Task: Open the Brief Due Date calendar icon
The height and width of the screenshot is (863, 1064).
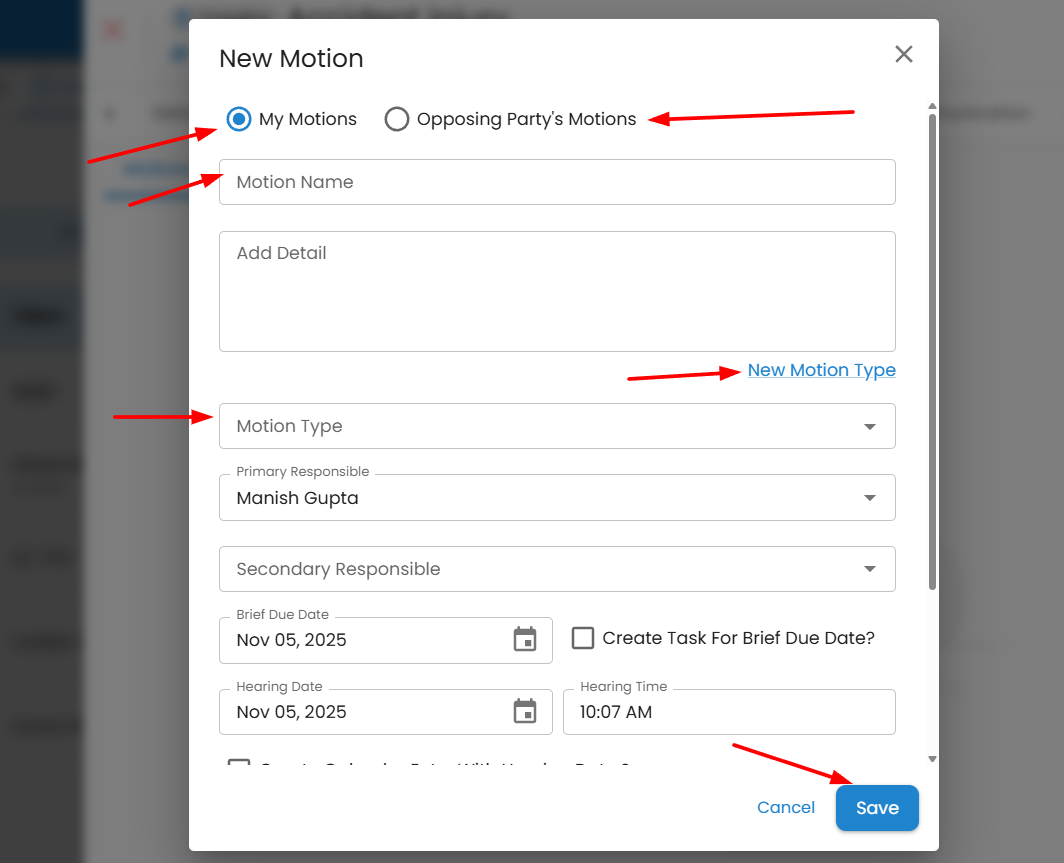Action: 525,640
